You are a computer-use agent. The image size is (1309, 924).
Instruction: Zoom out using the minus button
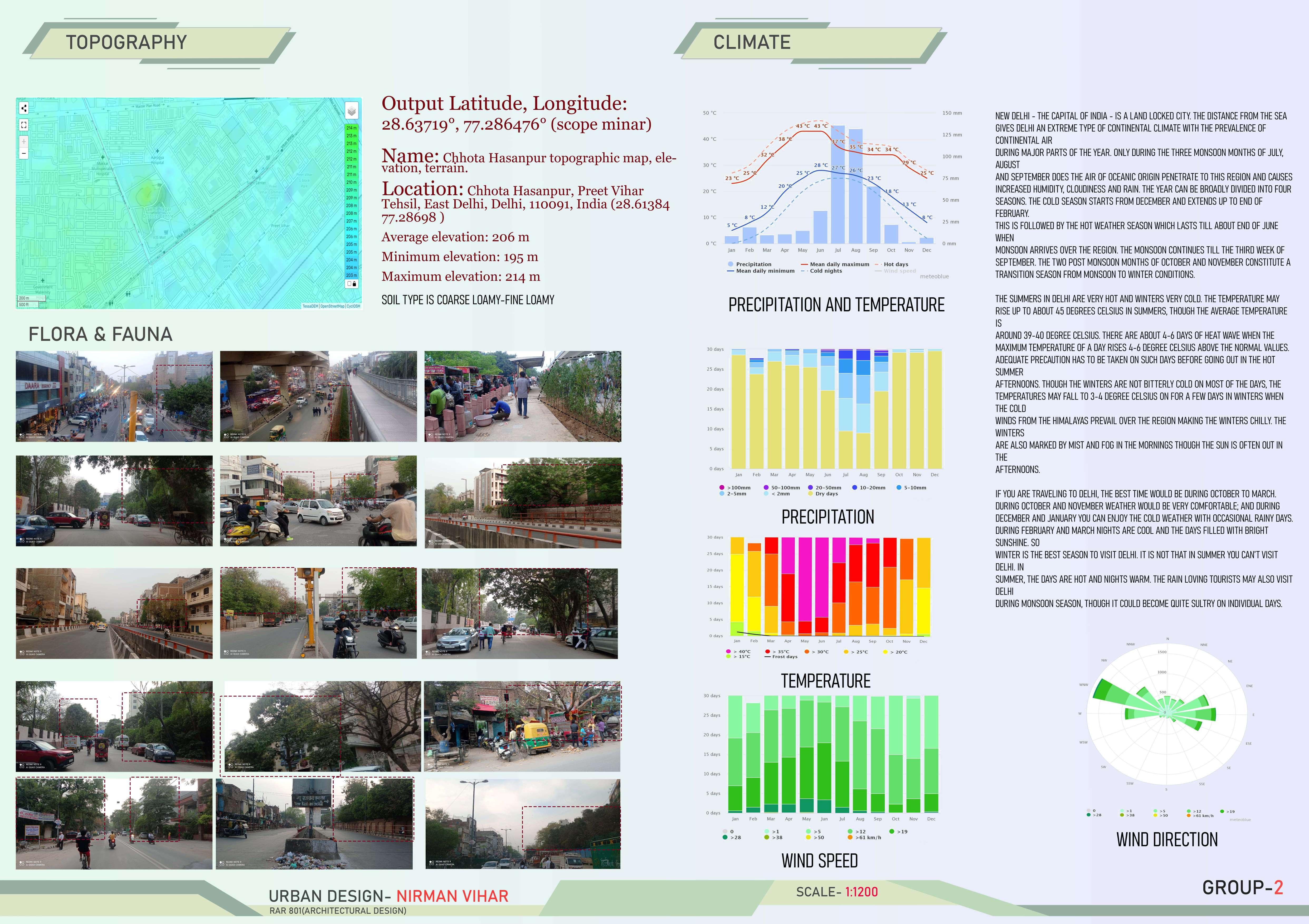point(23,153)
